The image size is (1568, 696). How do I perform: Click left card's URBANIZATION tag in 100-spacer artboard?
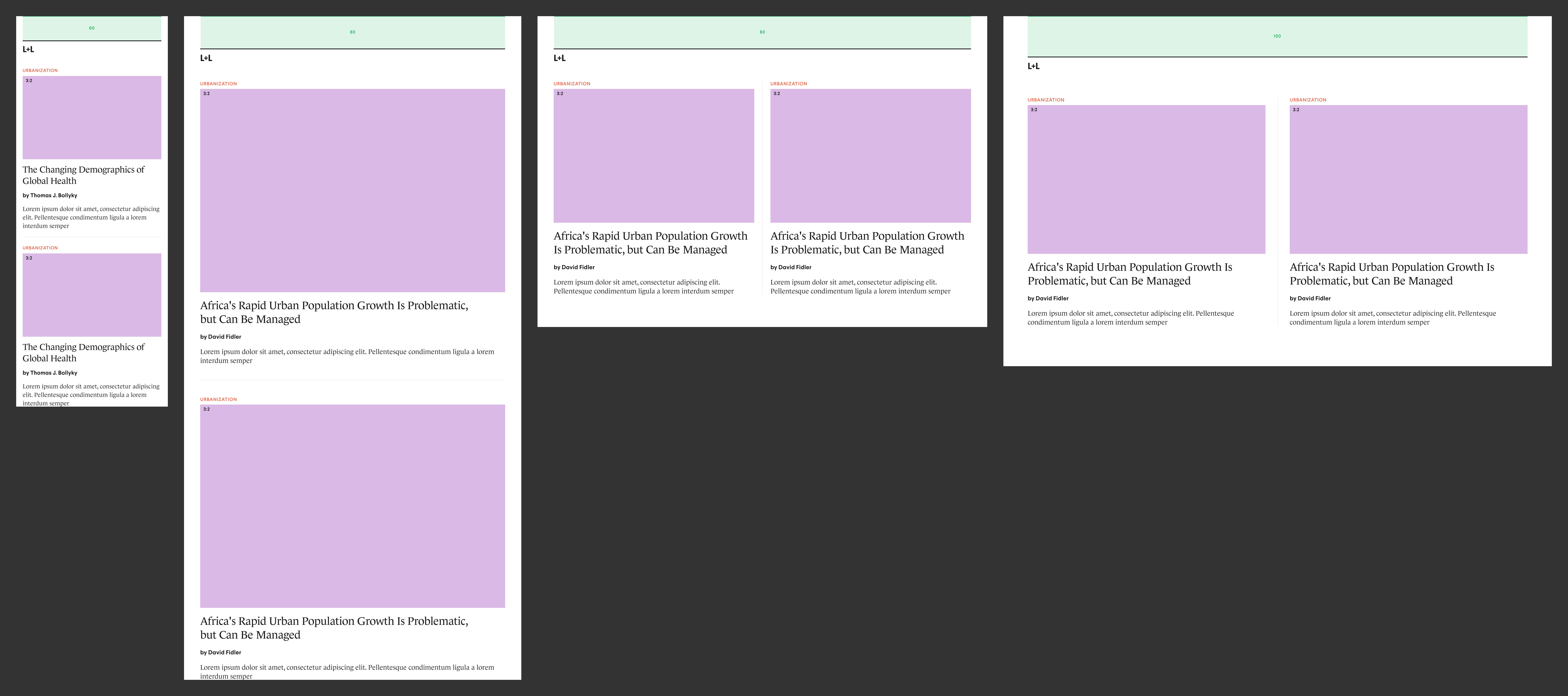tap(1046, 100)
